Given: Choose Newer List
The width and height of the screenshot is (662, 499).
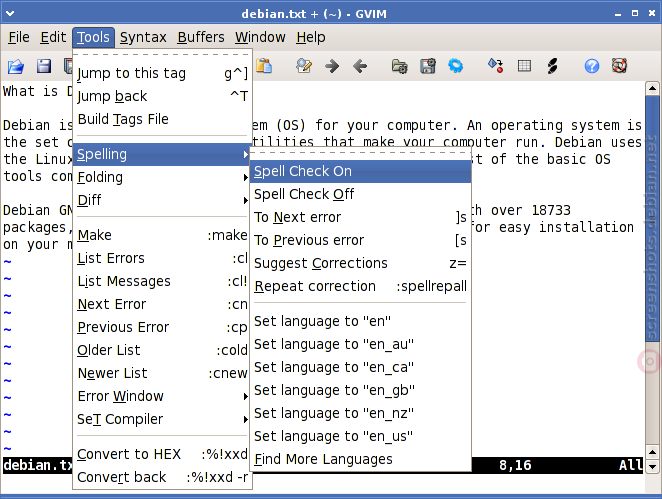Looking at the screenshot, I should click(x=163, y=373).
